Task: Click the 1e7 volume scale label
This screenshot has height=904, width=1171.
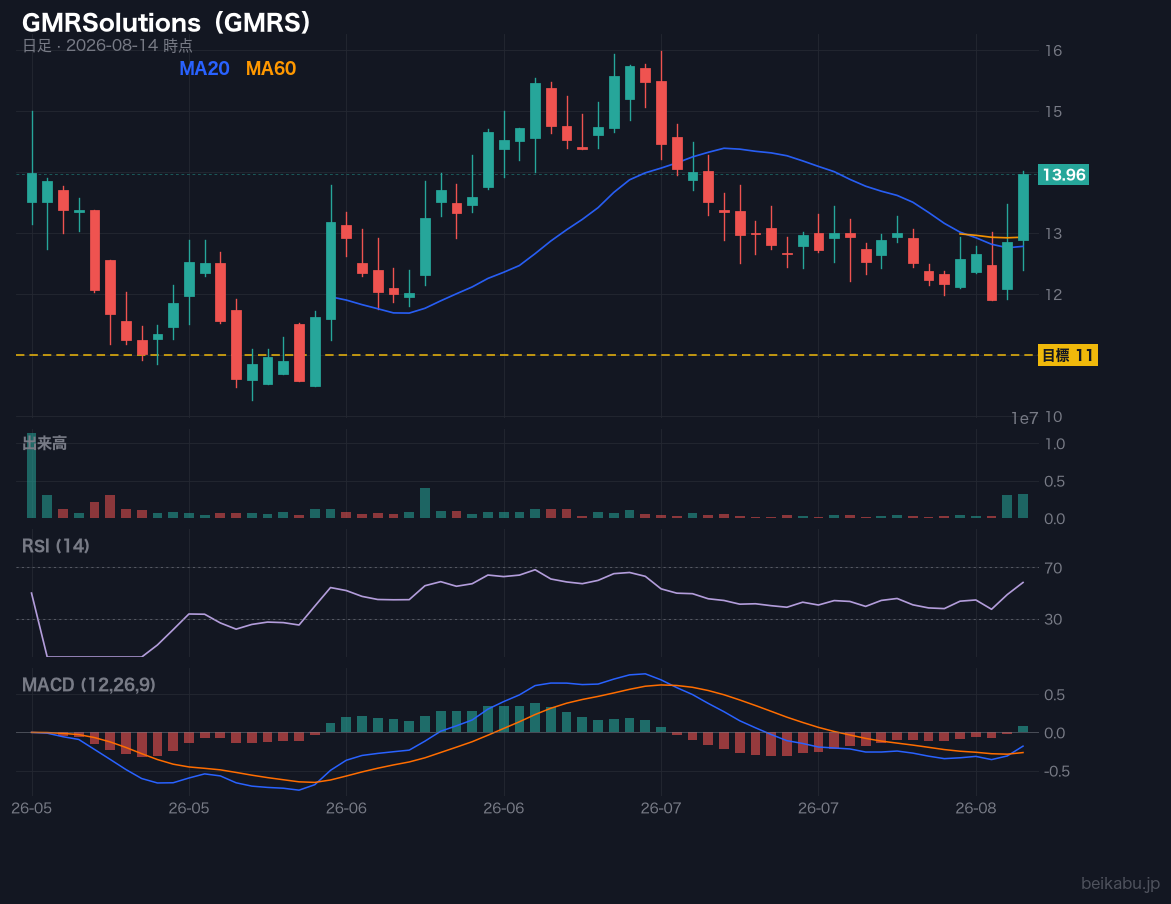Action: (x=1024, y=418)
